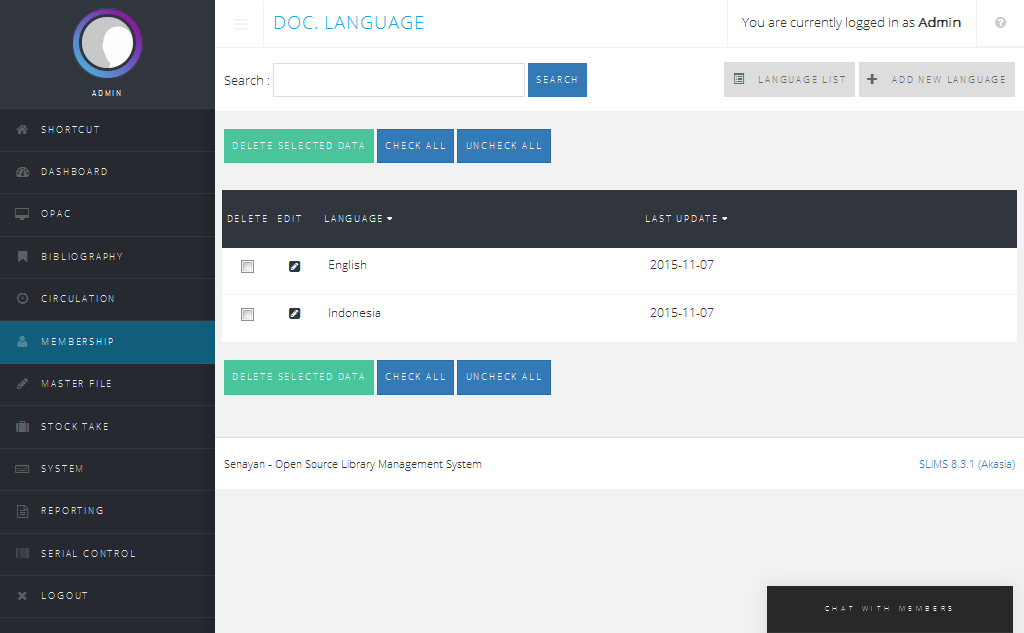
Task: Sort by the Language column header
Action: point(358,219)
